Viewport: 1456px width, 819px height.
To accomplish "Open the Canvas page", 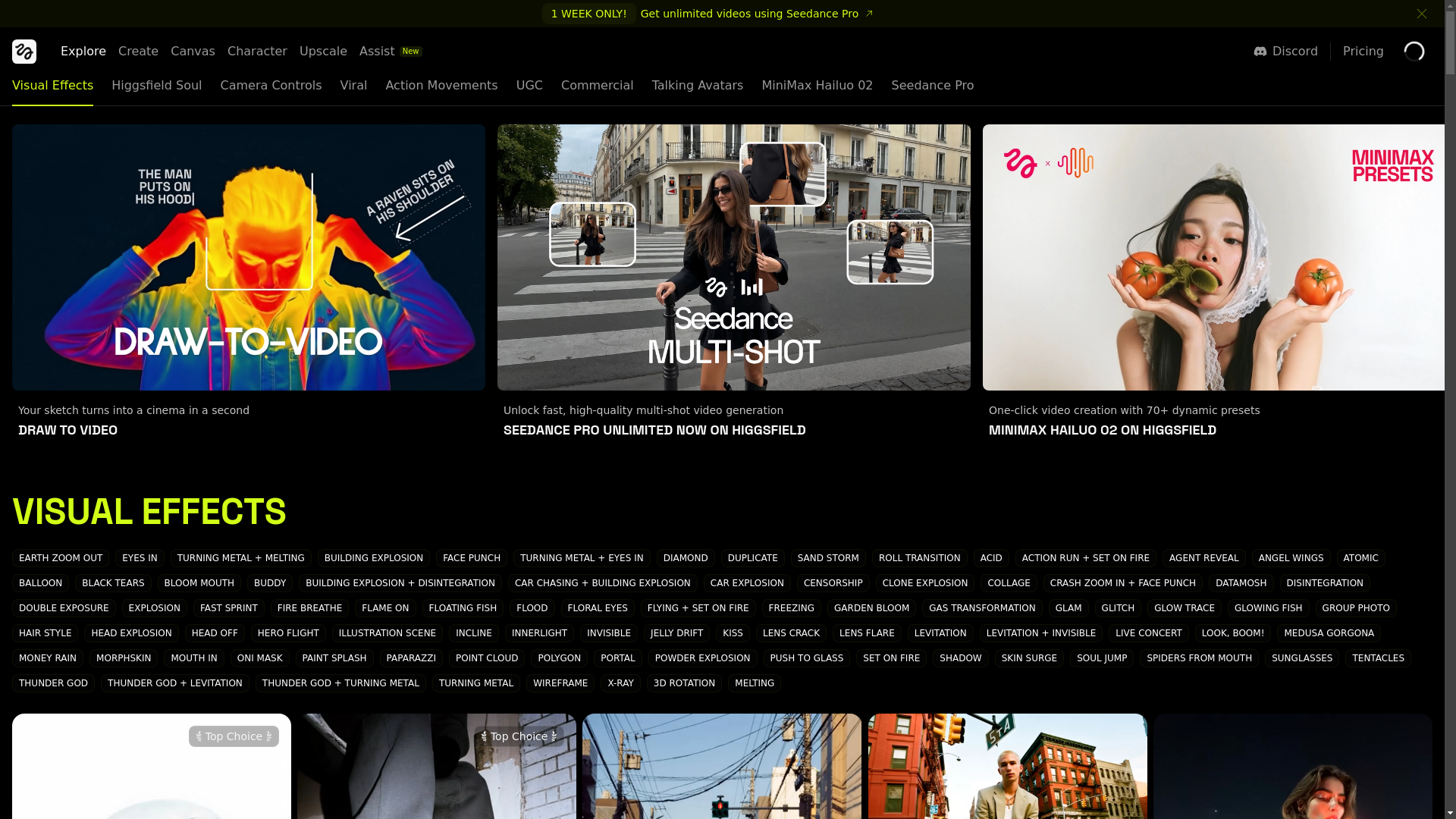I will click(193, 52).
